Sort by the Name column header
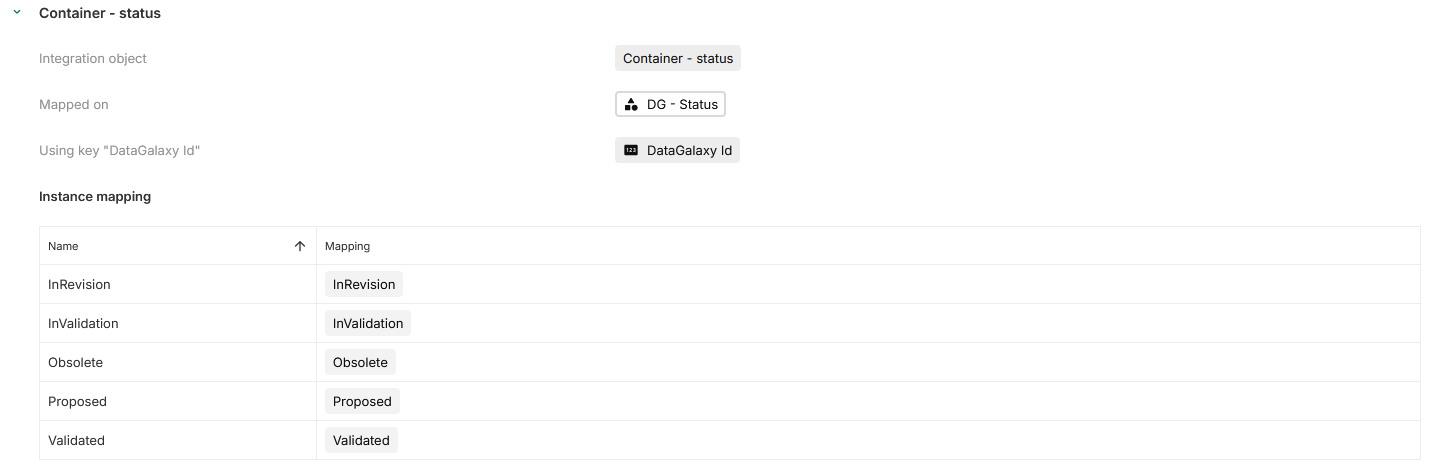The width and height of the screenshot is (1436, 468). [x=63, y=246]
